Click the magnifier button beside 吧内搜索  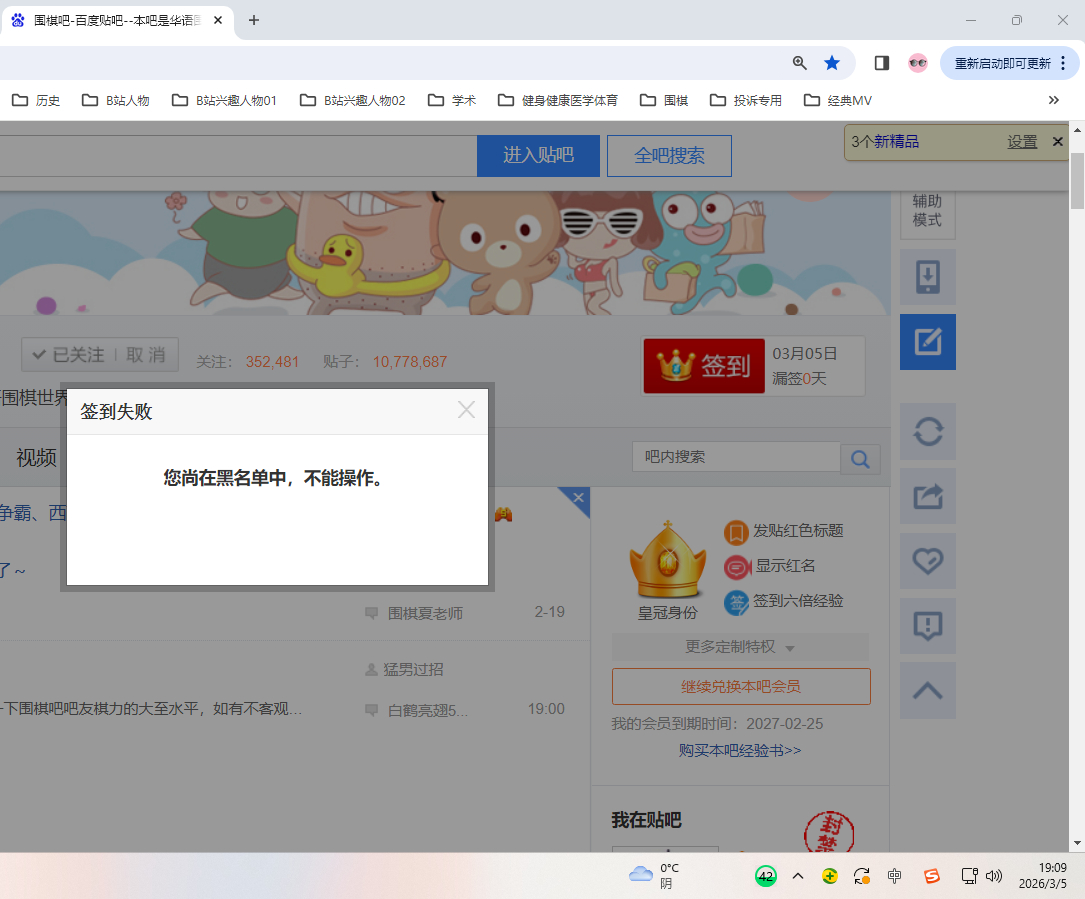click(860, 458)
